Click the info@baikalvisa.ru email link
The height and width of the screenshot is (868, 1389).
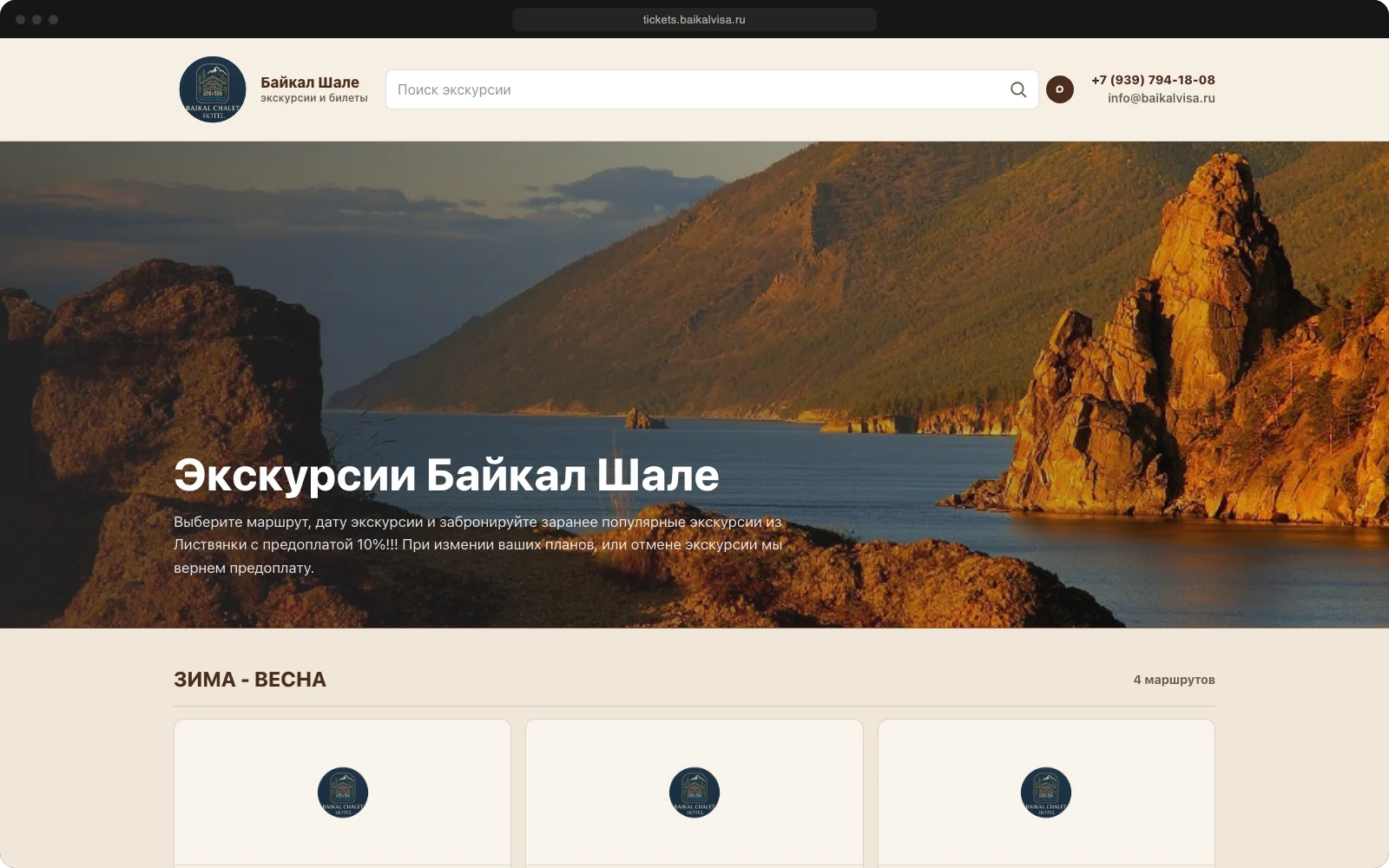pyautogui.click(x=1161, y=98)
